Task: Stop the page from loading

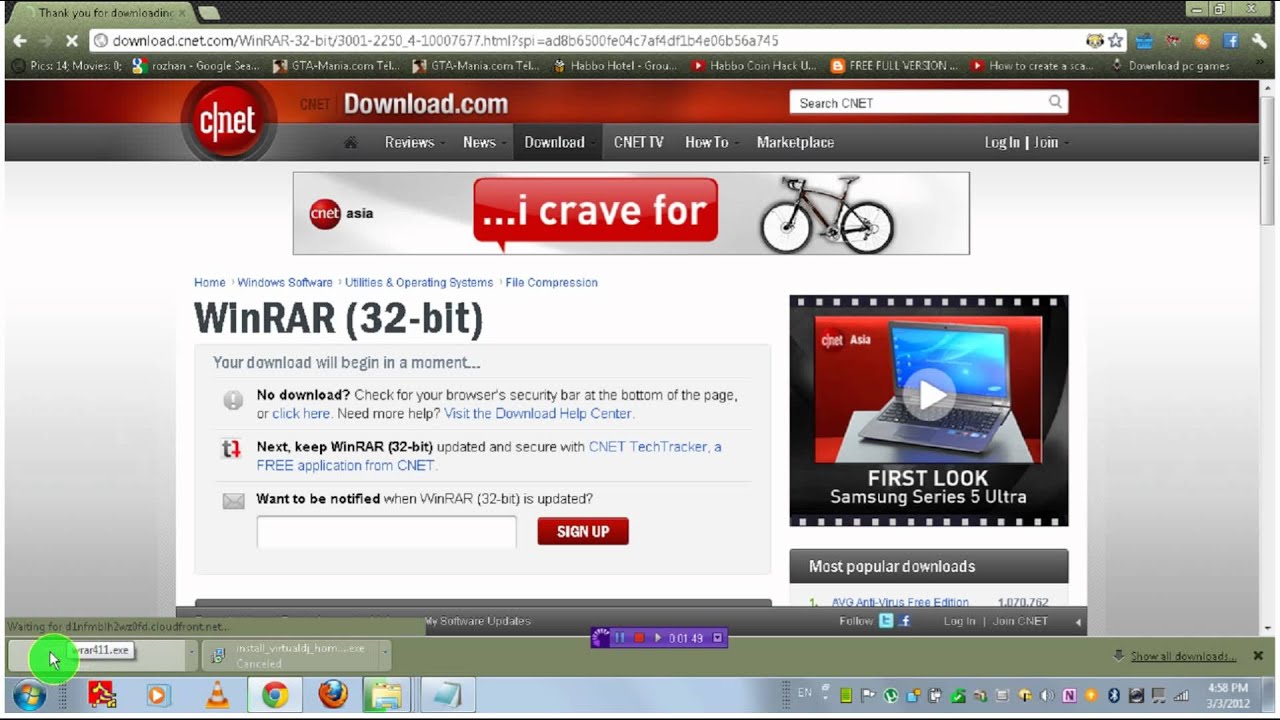Action: coord(72,41)
